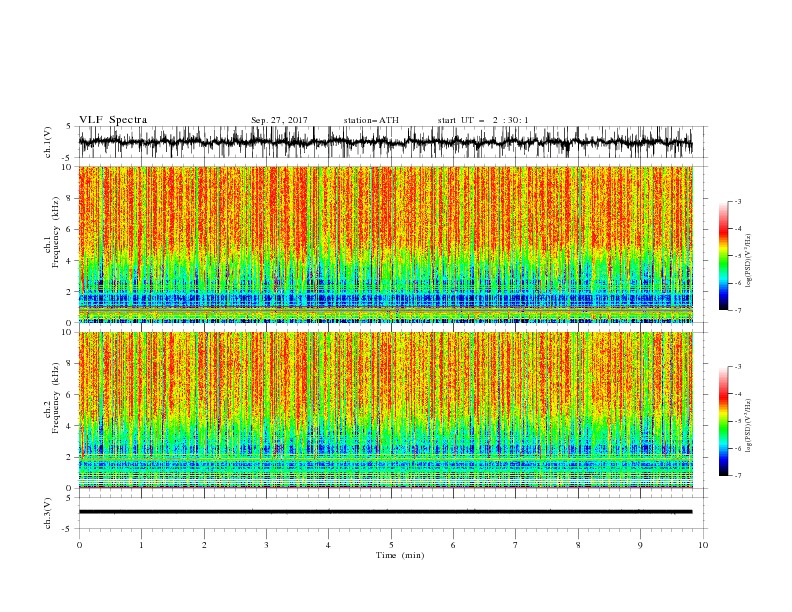Click the "-3" label on ch.1 color bar

click(738, 201)
